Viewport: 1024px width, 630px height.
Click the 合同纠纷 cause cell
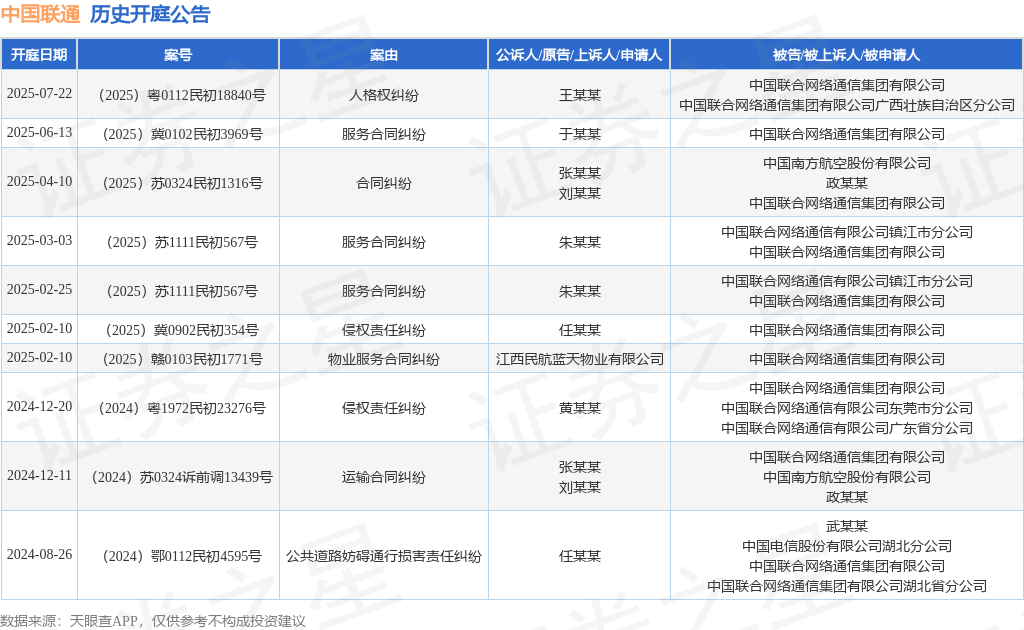[383, 183]
